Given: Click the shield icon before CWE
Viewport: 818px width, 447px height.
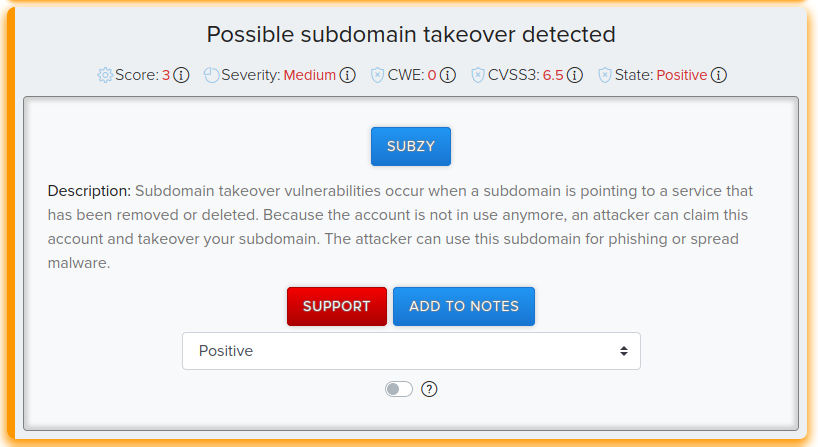Looking at the screenshot, I should (x=377, y=75).
